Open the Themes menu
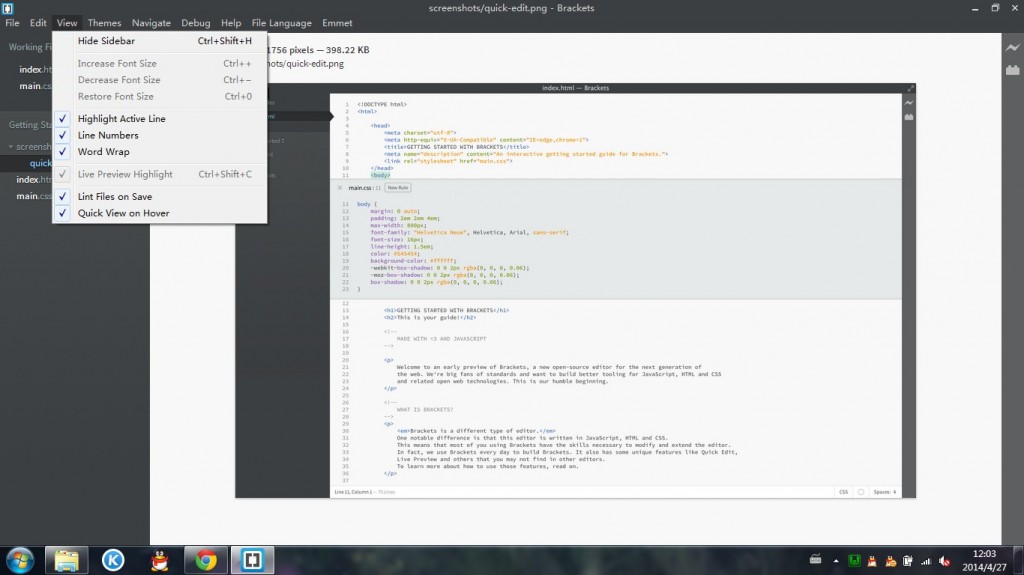This screenshot has height=575, width=1024. 104,23
